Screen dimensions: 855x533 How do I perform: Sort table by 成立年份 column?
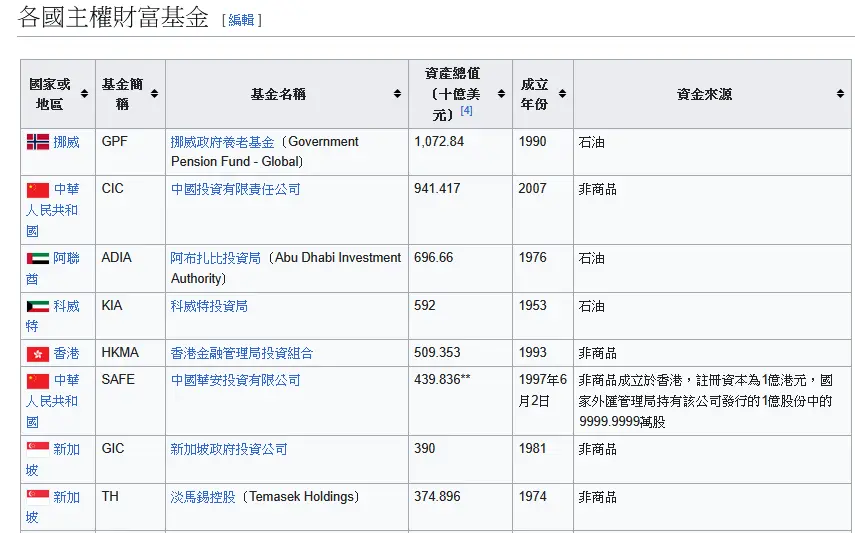(x=562, y=94)
